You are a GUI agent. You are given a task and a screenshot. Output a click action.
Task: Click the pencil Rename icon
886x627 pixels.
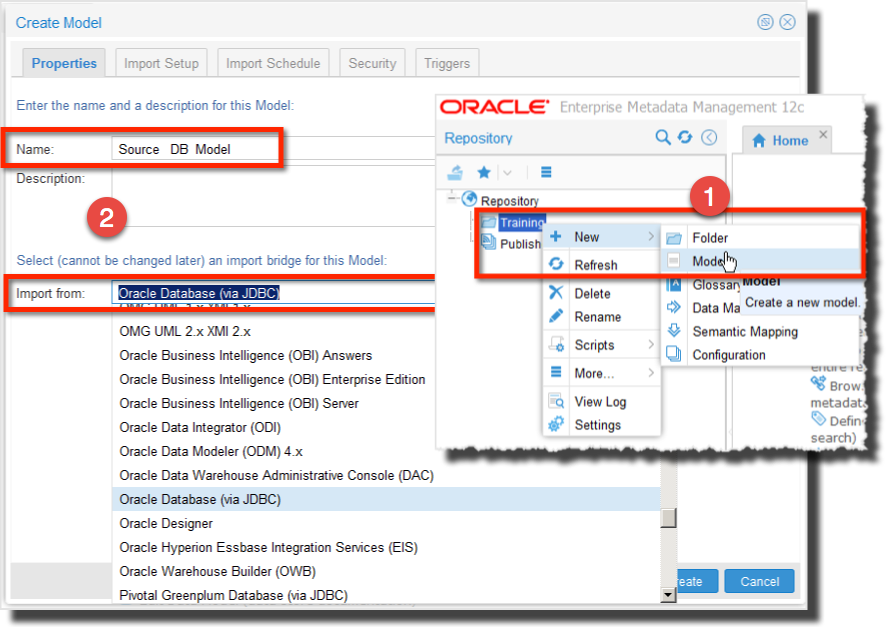point(556,316)
